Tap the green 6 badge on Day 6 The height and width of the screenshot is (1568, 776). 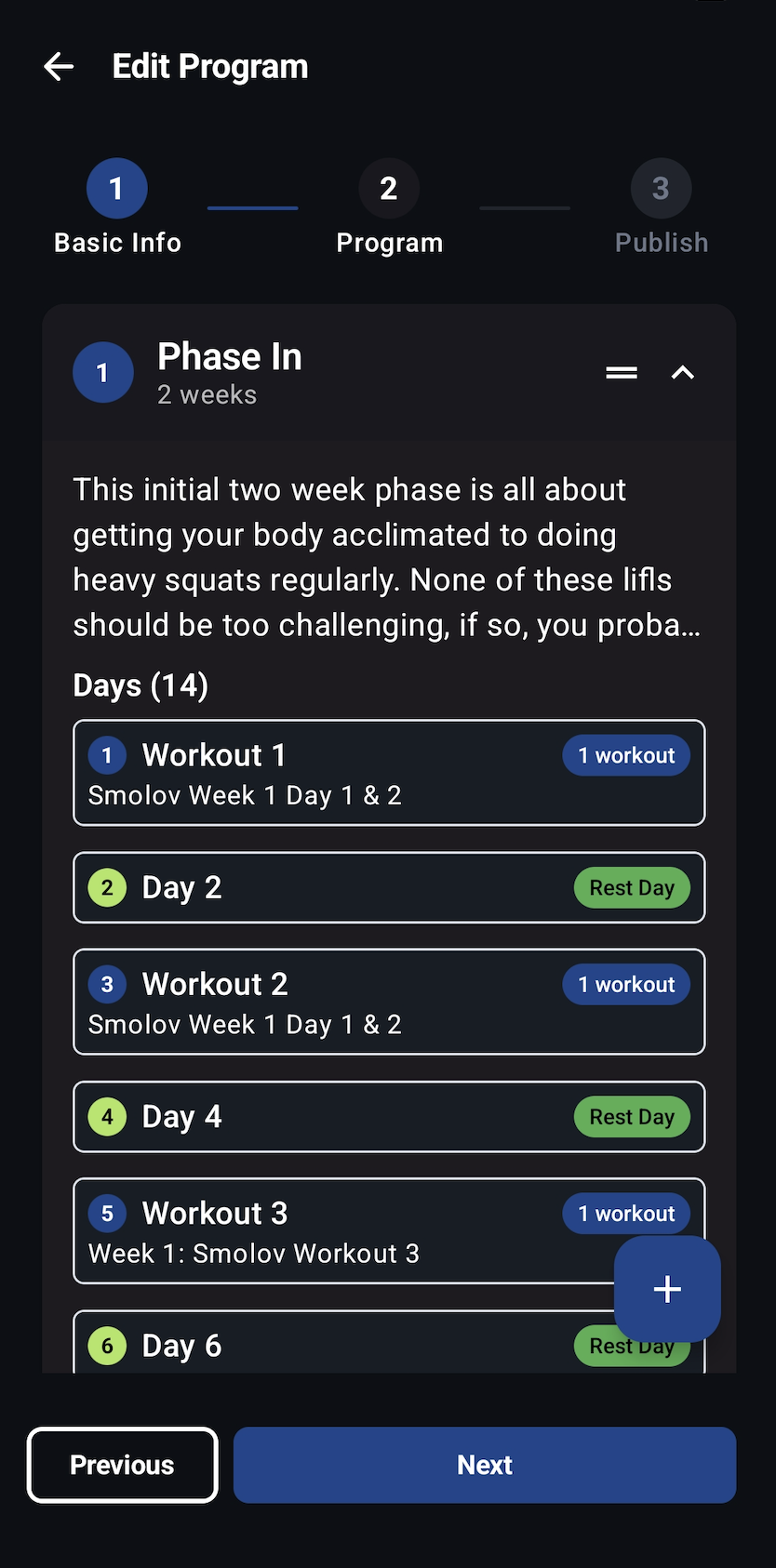point(107,1346)
